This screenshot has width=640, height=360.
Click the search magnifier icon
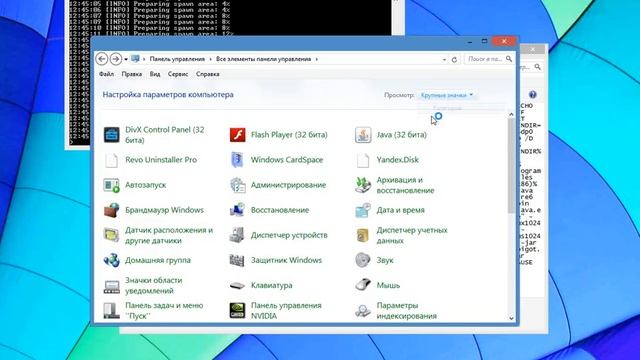point(509,59)
